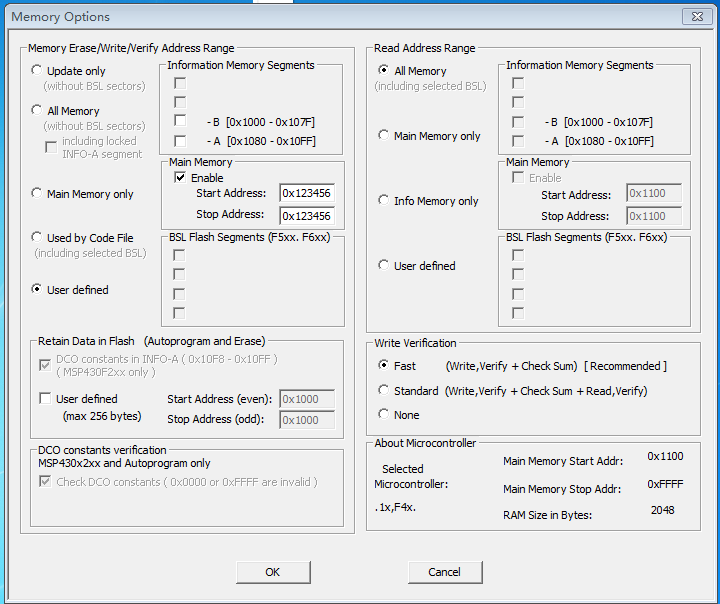This screenshot has height=604, width=720.
Task: Select User defined erase/write range
Action: [x=36, y=289]
